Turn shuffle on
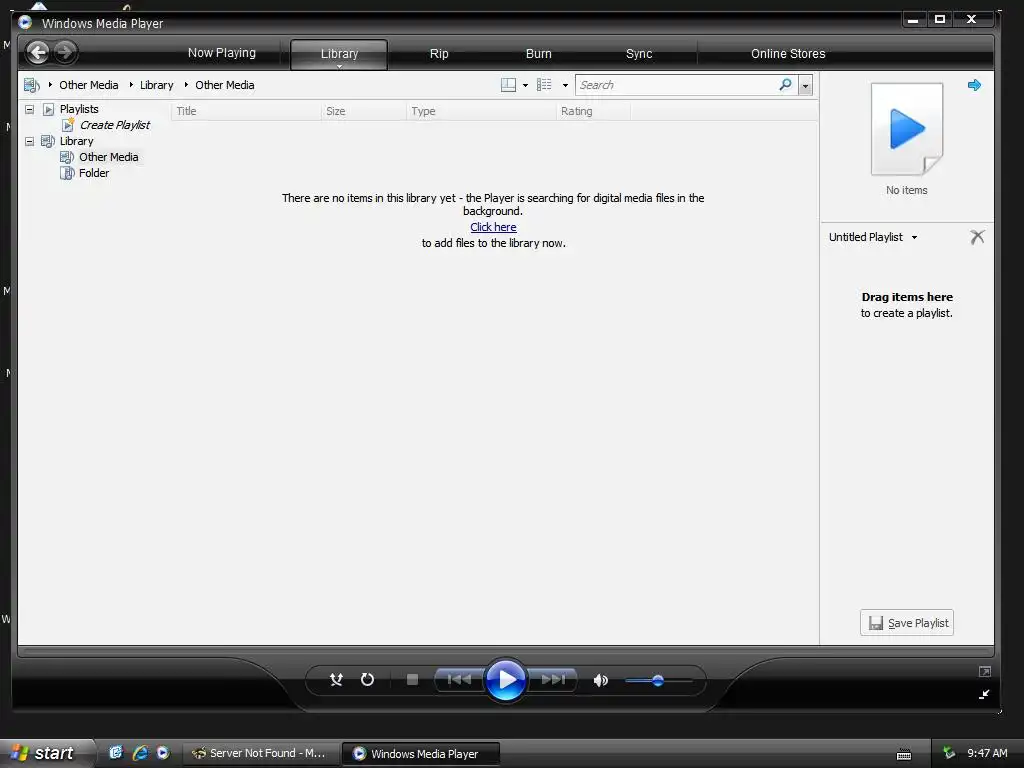The image size is (1024, 768). [336, 680]
